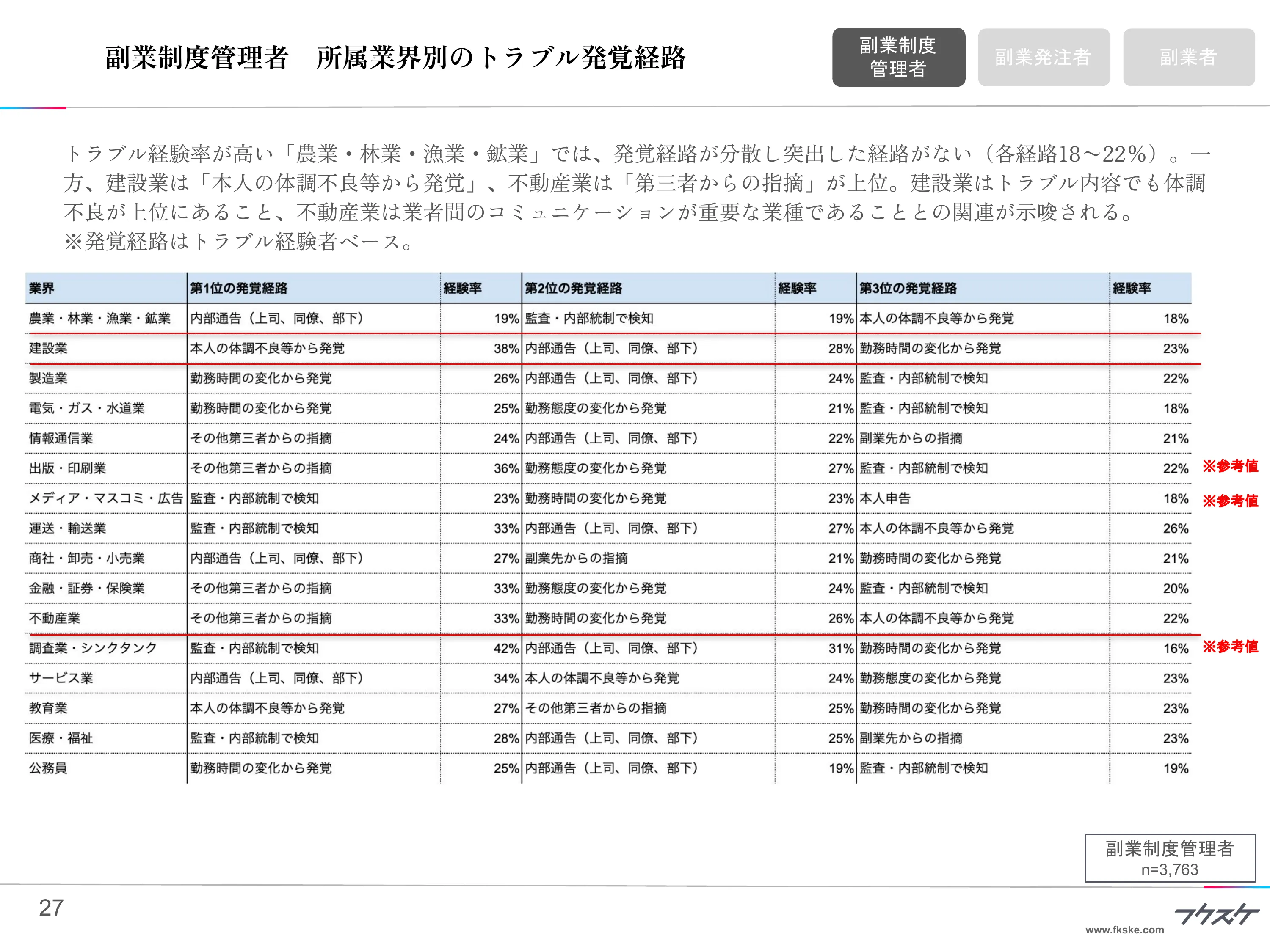
Task: Select the 調査業・シンクタンク row label
Action: [x=93, y=648]
